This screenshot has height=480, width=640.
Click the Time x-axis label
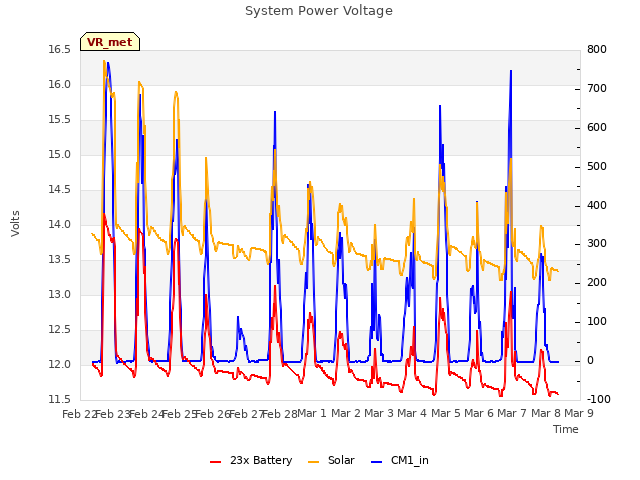point(566,429)
